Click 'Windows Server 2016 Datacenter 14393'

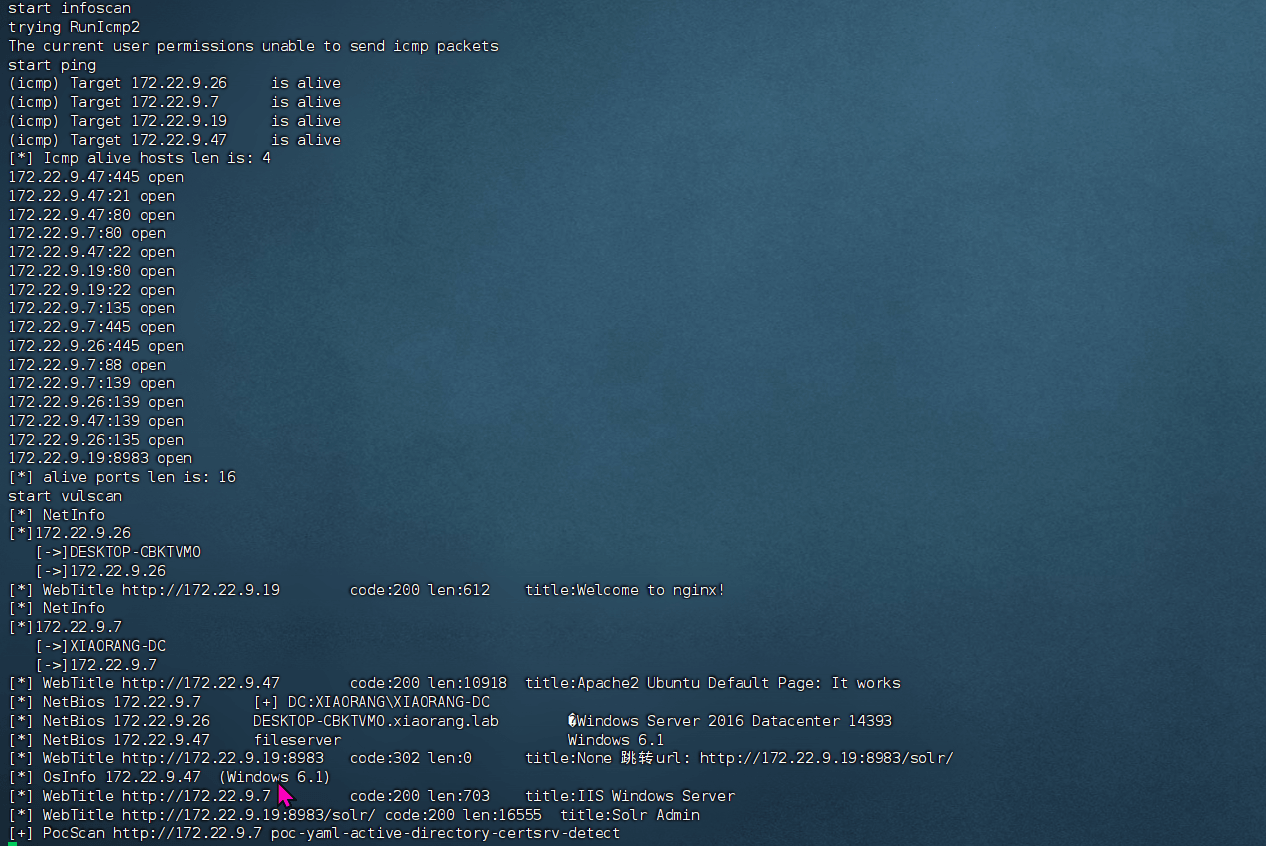pos(735,721)
